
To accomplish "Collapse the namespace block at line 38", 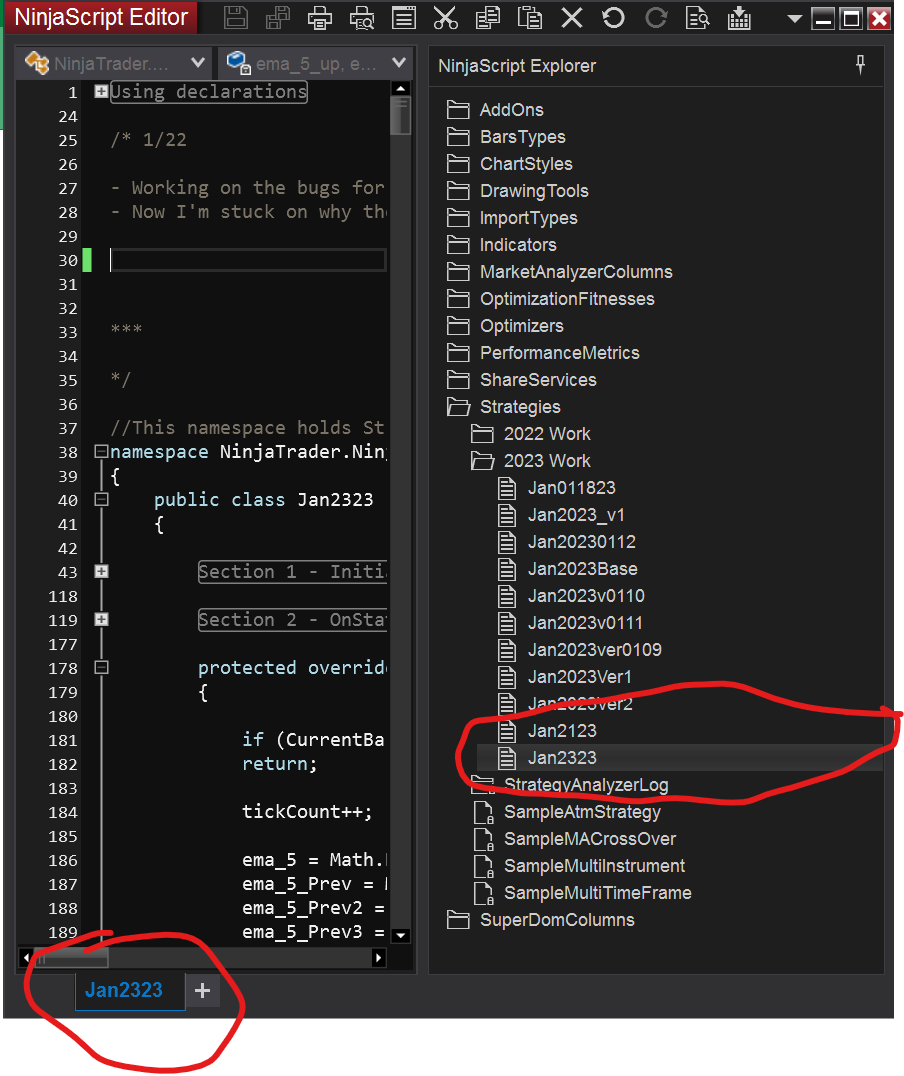I will click(x=101, y=452).
